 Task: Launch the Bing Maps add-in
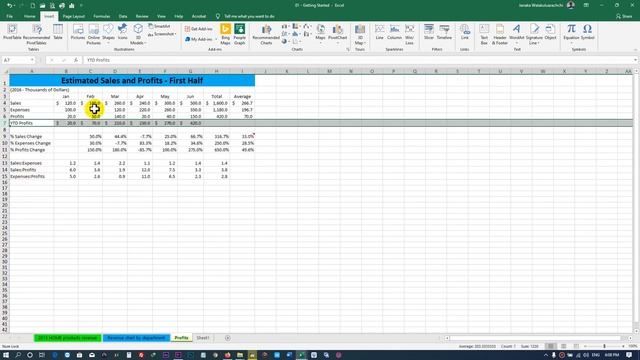225,34
